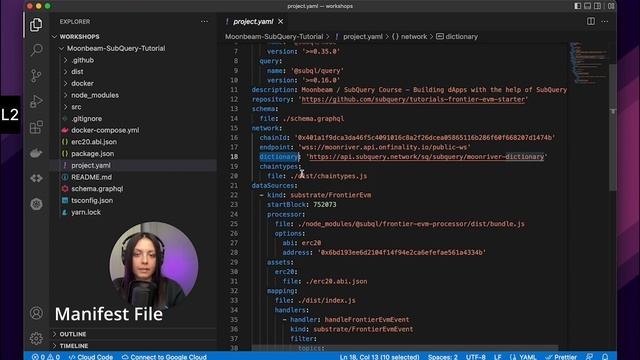
Task: Toggle secondary side bar layout icon
Action: coord(598,6)
